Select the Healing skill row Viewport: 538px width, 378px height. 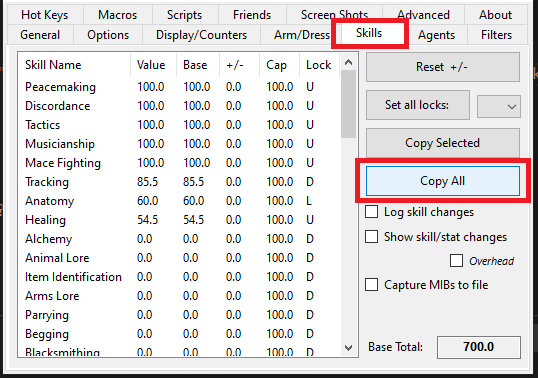click(179, 220)
